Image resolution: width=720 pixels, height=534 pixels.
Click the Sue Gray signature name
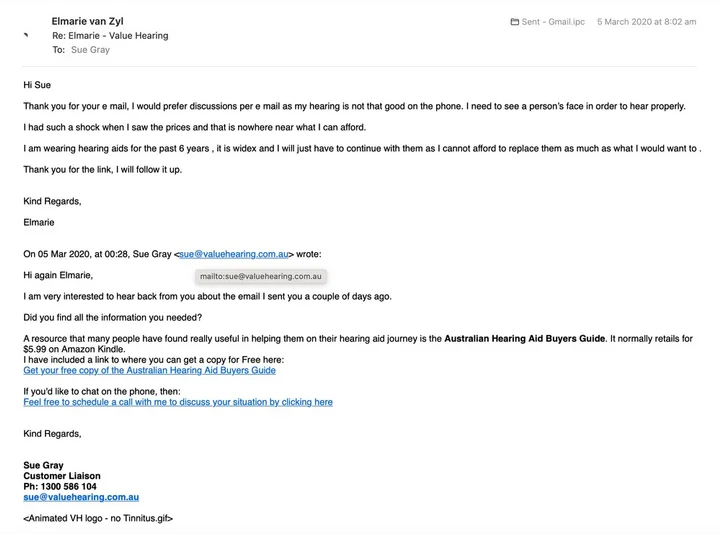(x=44, y=465)
